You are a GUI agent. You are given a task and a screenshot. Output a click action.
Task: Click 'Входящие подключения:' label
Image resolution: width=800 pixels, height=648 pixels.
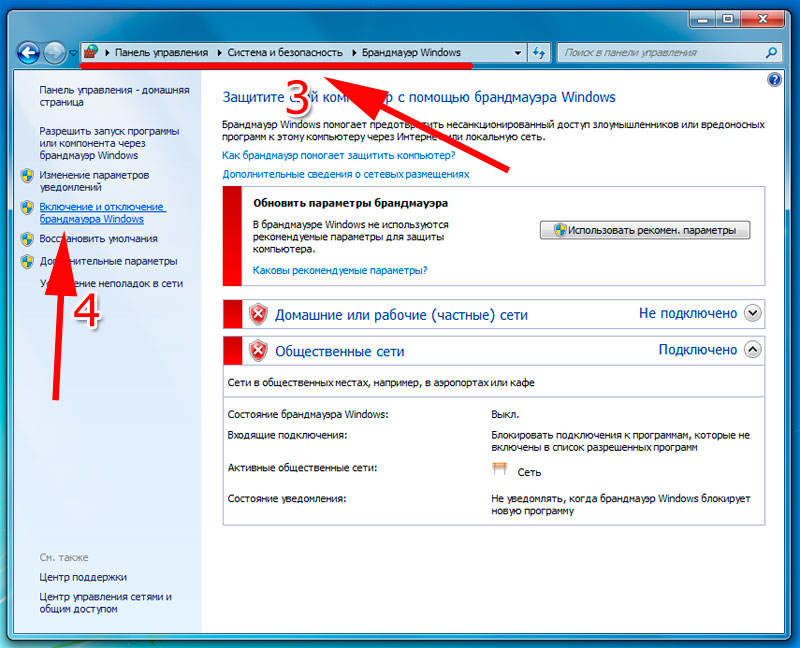(x=287, y=435)
